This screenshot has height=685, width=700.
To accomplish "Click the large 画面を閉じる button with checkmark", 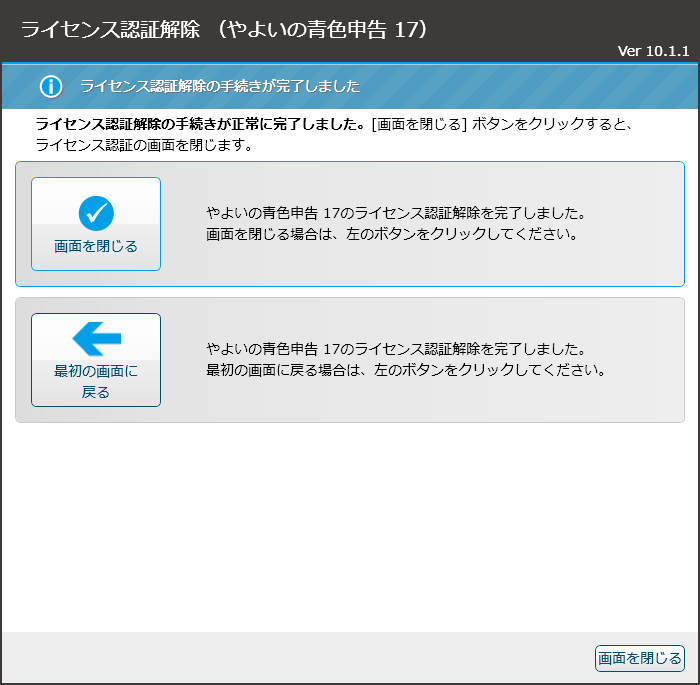I will coord(96,224).
